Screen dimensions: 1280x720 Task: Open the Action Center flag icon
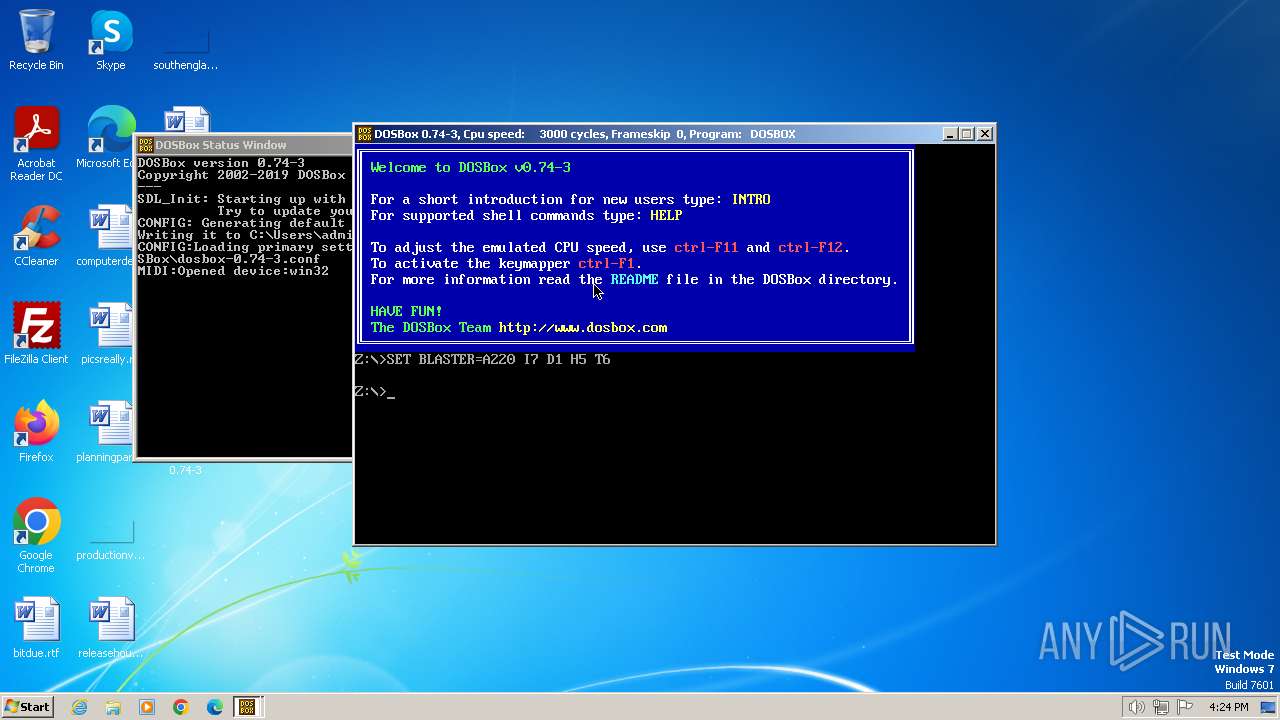(1185, 707)
